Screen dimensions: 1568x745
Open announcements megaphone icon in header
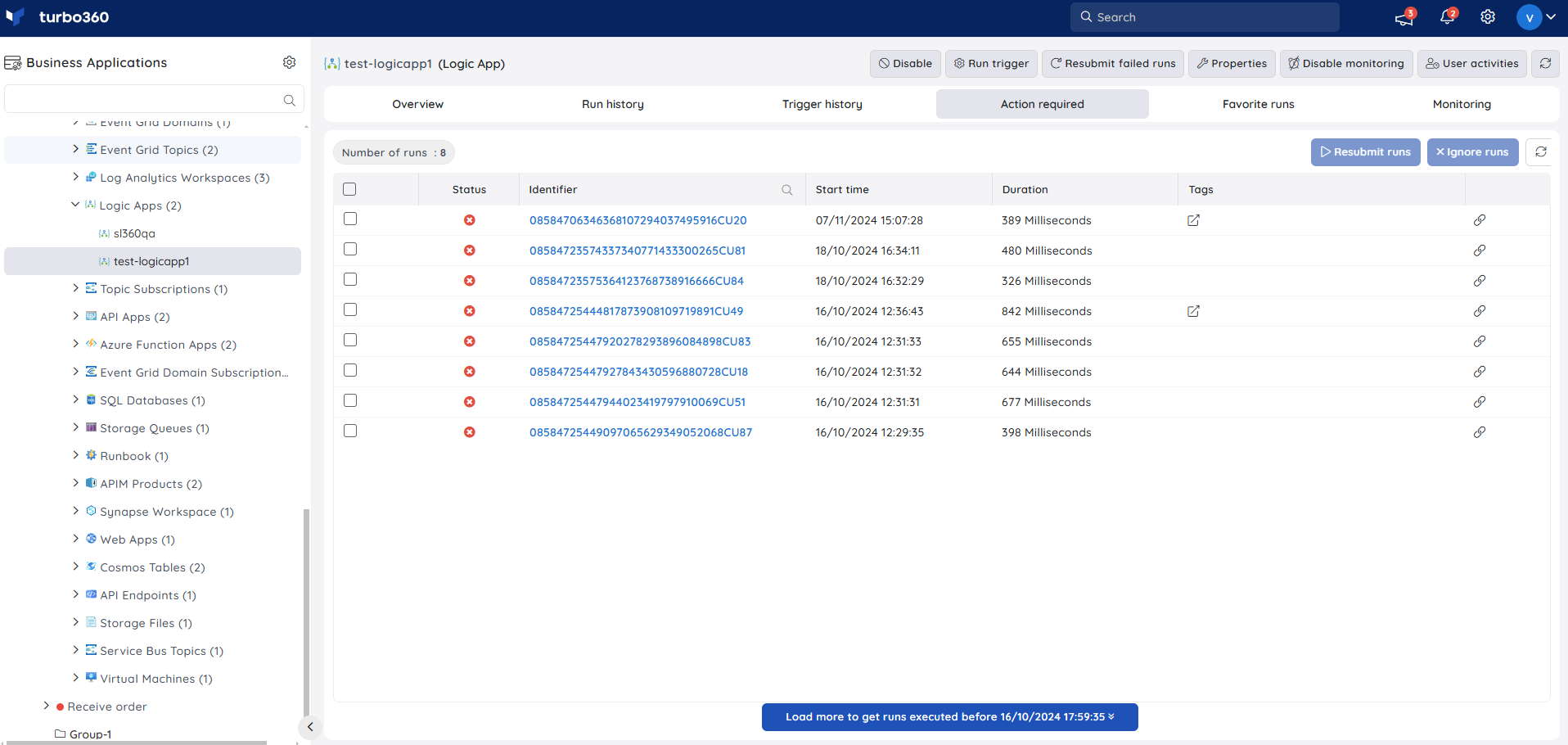pos(1404,17)
